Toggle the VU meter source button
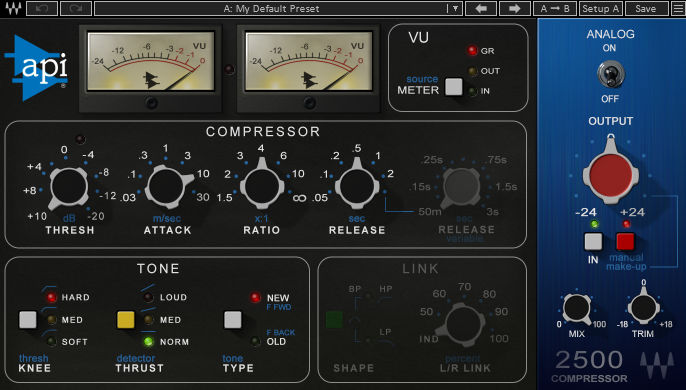This screenshot has width=686, height=390. click(454, 87)
